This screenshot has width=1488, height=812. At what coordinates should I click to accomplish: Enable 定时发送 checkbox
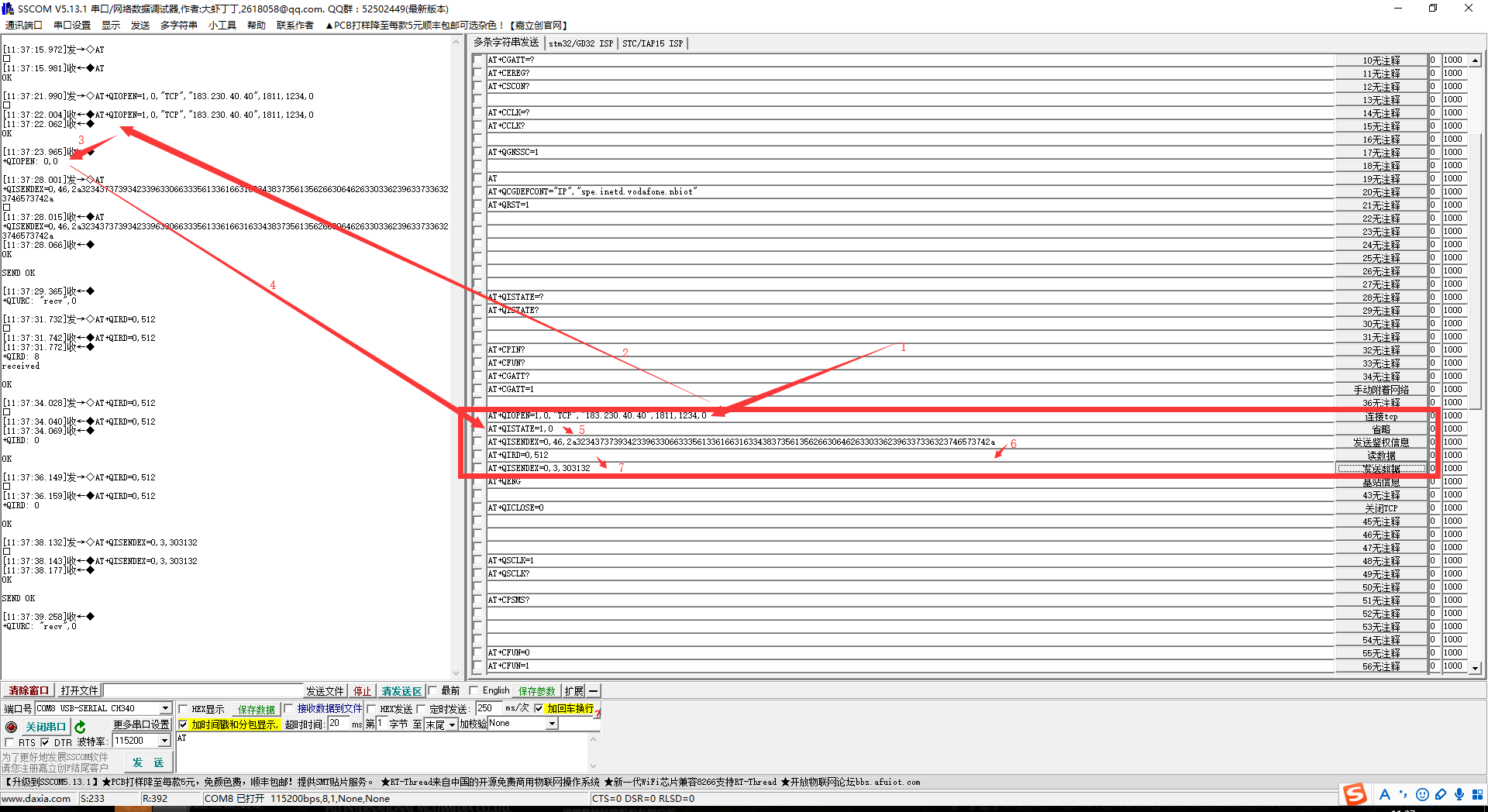(422, 709)
